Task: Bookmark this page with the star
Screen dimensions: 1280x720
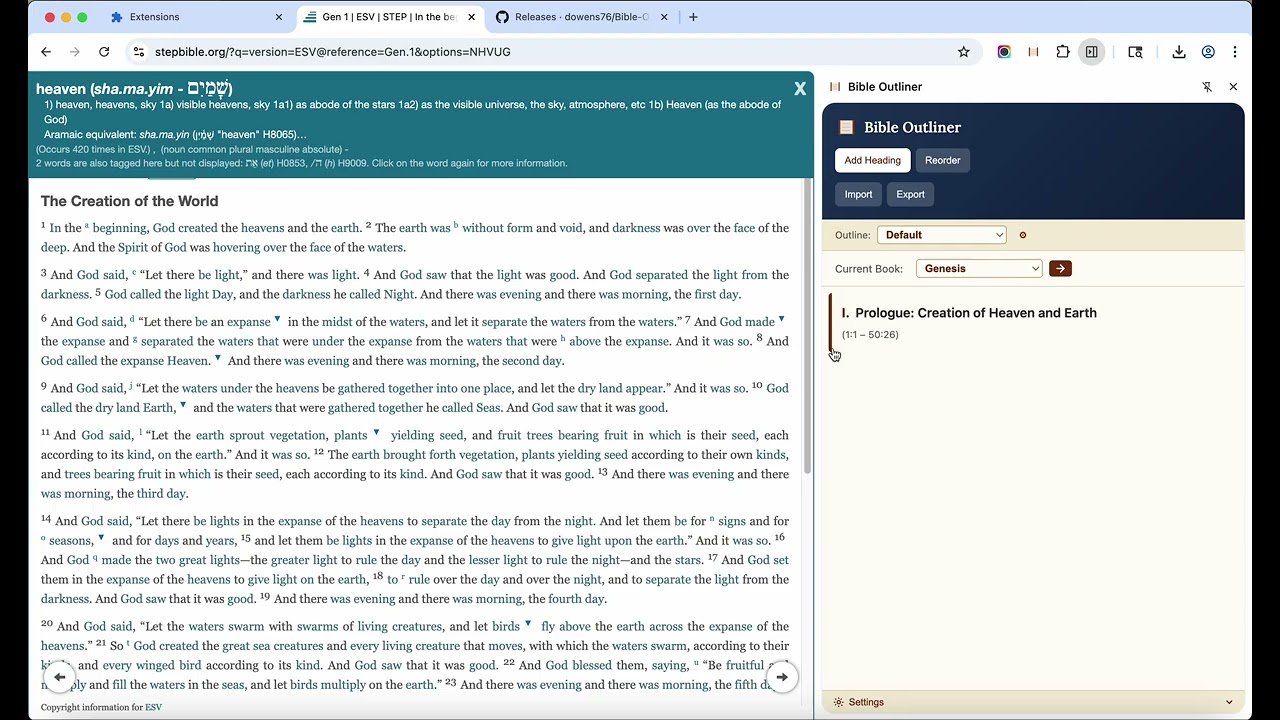Action: (964, 52)
